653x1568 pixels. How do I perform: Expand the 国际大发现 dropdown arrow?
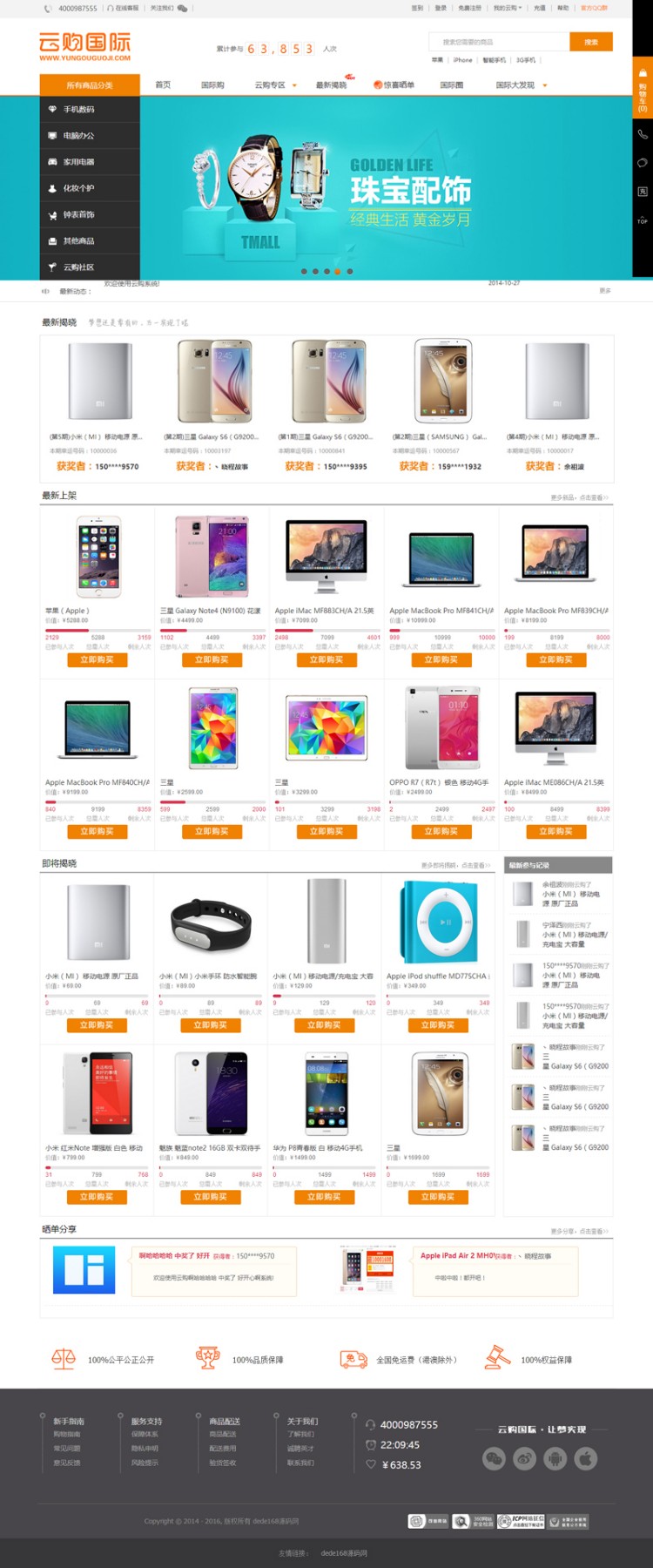(545, 85)
